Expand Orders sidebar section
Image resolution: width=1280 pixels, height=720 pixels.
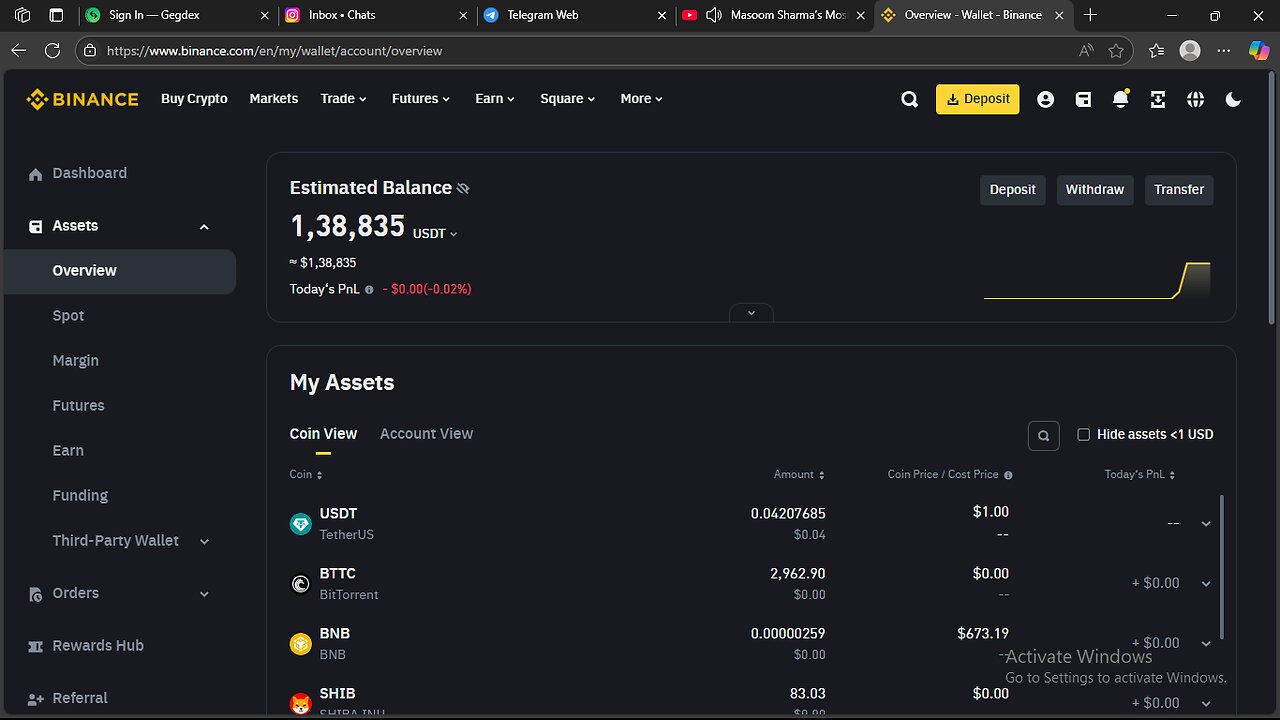tap(204, 594)
